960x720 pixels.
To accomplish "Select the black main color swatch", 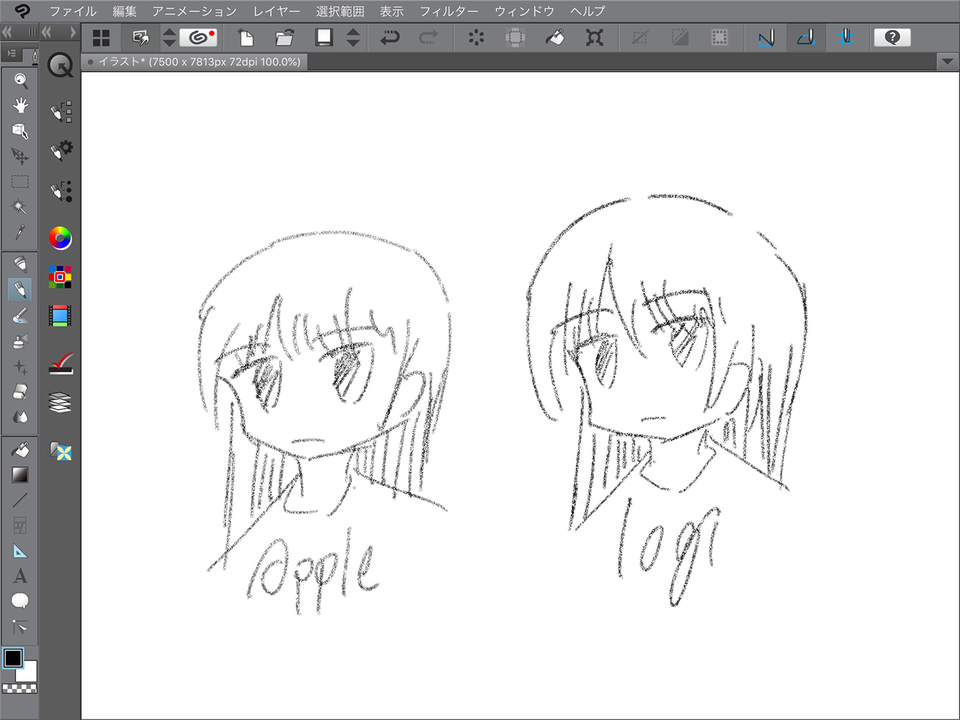I will point(13,658).
